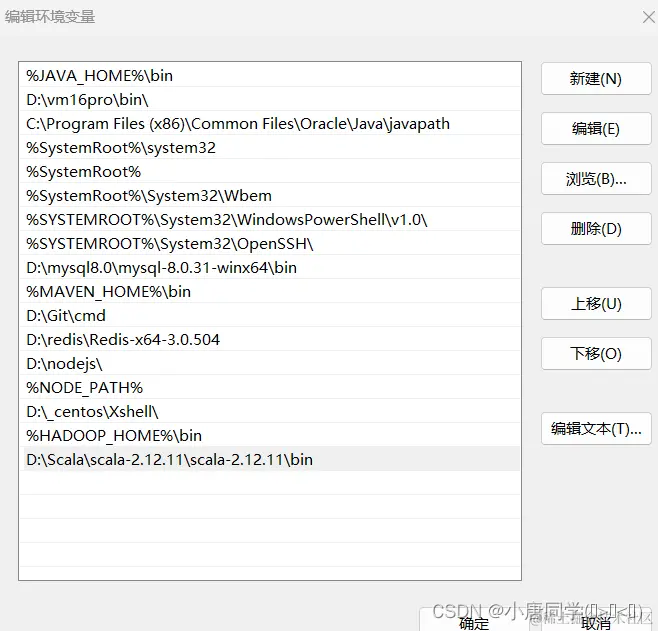Select the %JAVA_HOME%\bin entry
Image resolution: width=658 pixels, height=631 pixels.
269,76
